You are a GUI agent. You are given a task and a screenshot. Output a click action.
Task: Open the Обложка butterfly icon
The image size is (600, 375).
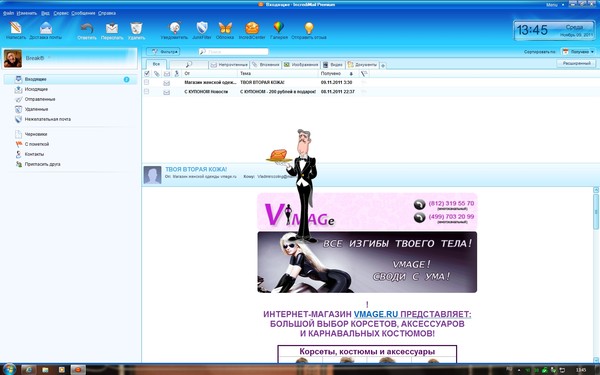tap(225, 28)
